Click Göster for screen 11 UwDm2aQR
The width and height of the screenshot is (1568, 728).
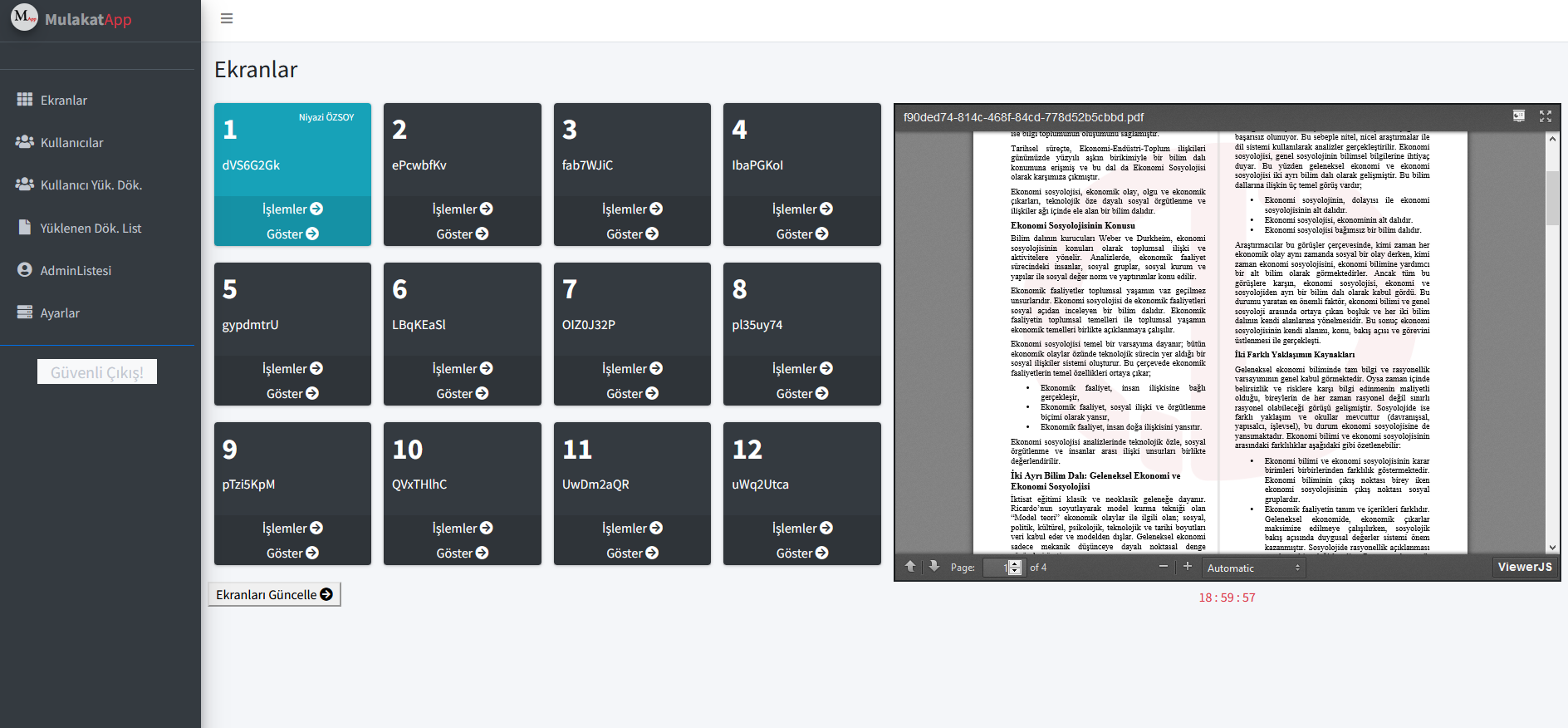click(x=632, y=553)
